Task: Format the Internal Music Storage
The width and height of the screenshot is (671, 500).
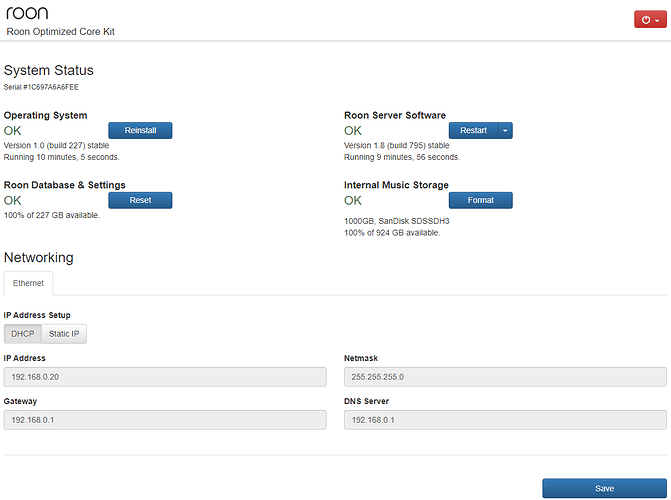Action: [x=481, y=200]
